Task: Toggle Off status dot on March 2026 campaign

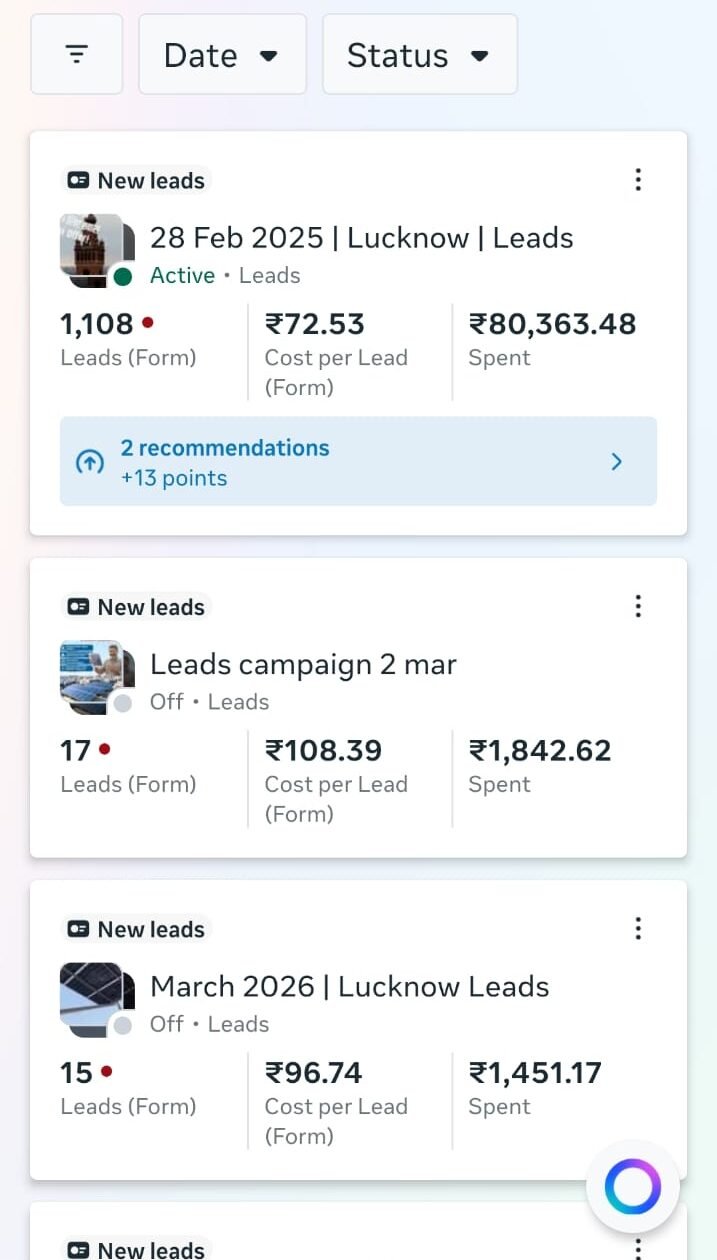Action: point(123,1025)
